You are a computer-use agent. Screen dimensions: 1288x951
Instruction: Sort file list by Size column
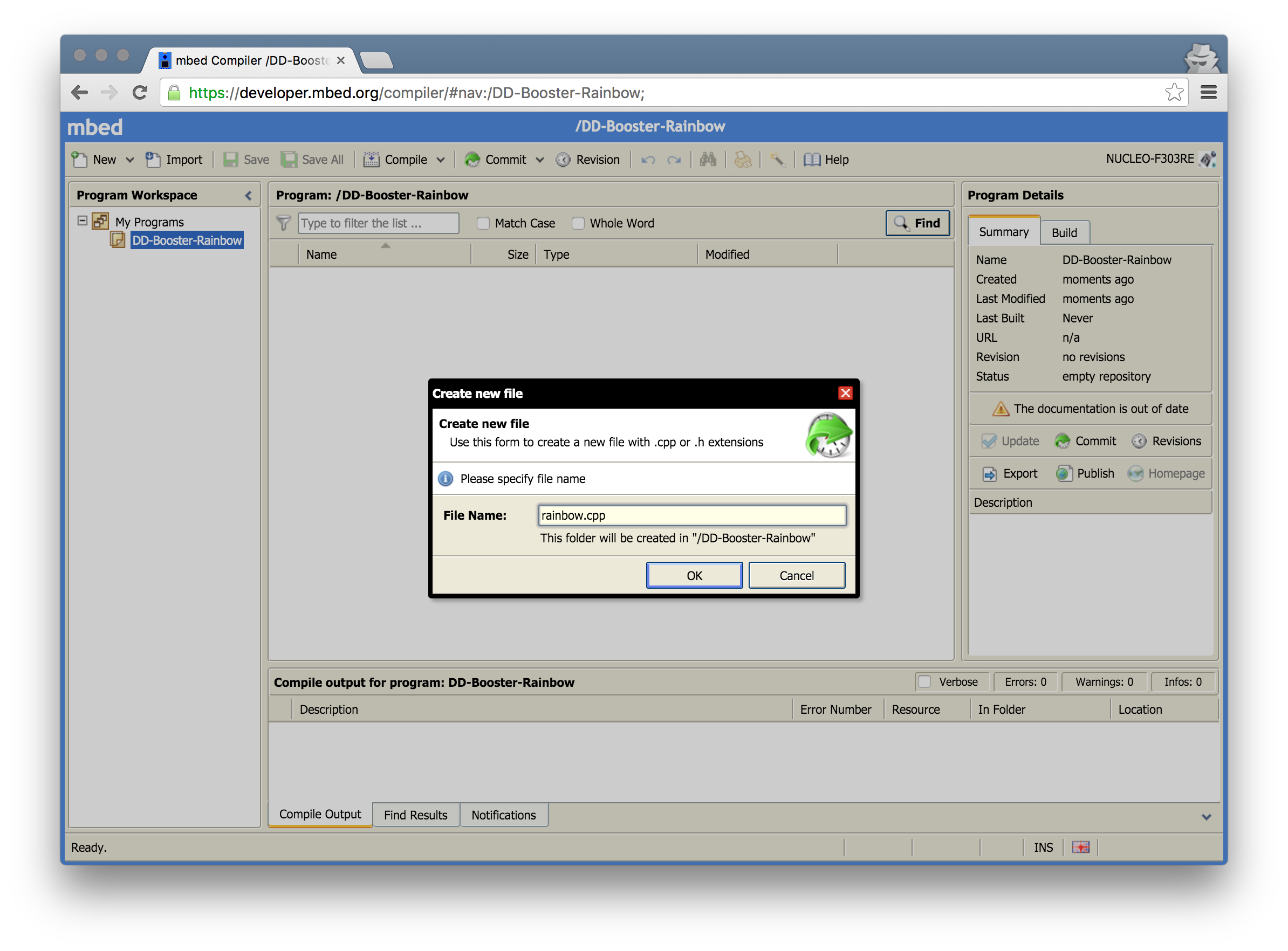click(x=504, y=254)
